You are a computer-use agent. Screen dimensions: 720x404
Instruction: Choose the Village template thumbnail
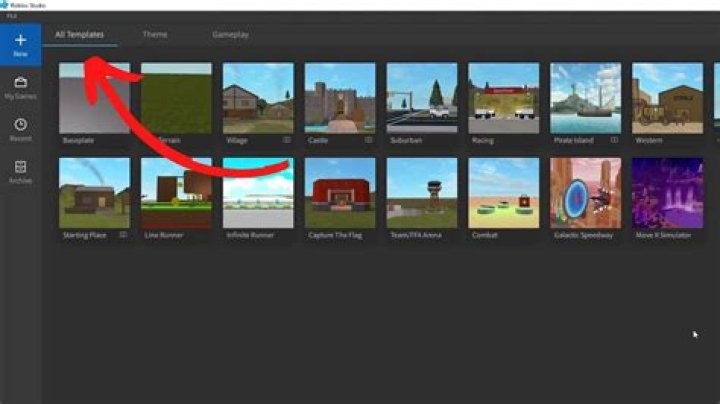coord(258,98)
